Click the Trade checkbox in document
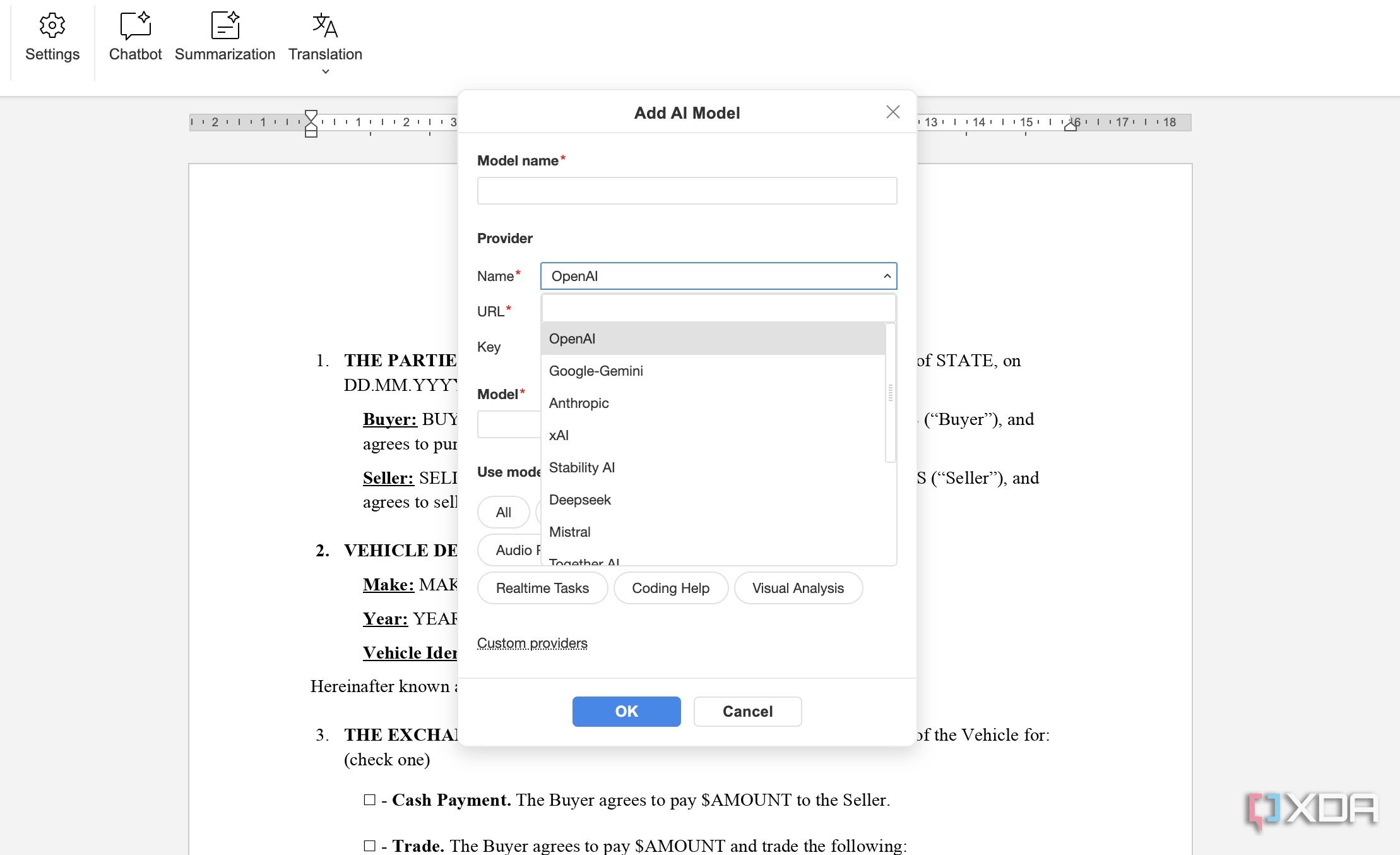The image size is (1400, 855). 369,846
